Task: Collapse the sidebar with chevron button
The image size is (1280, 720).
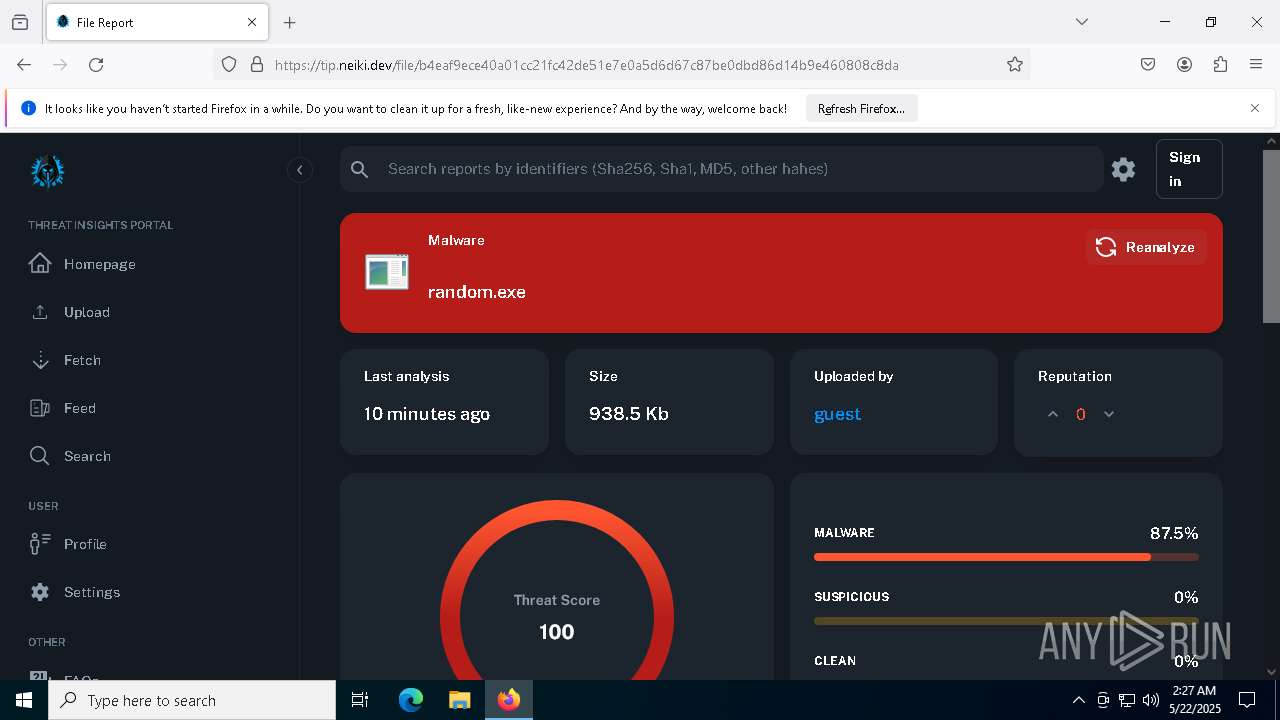Action: [299, 170]
